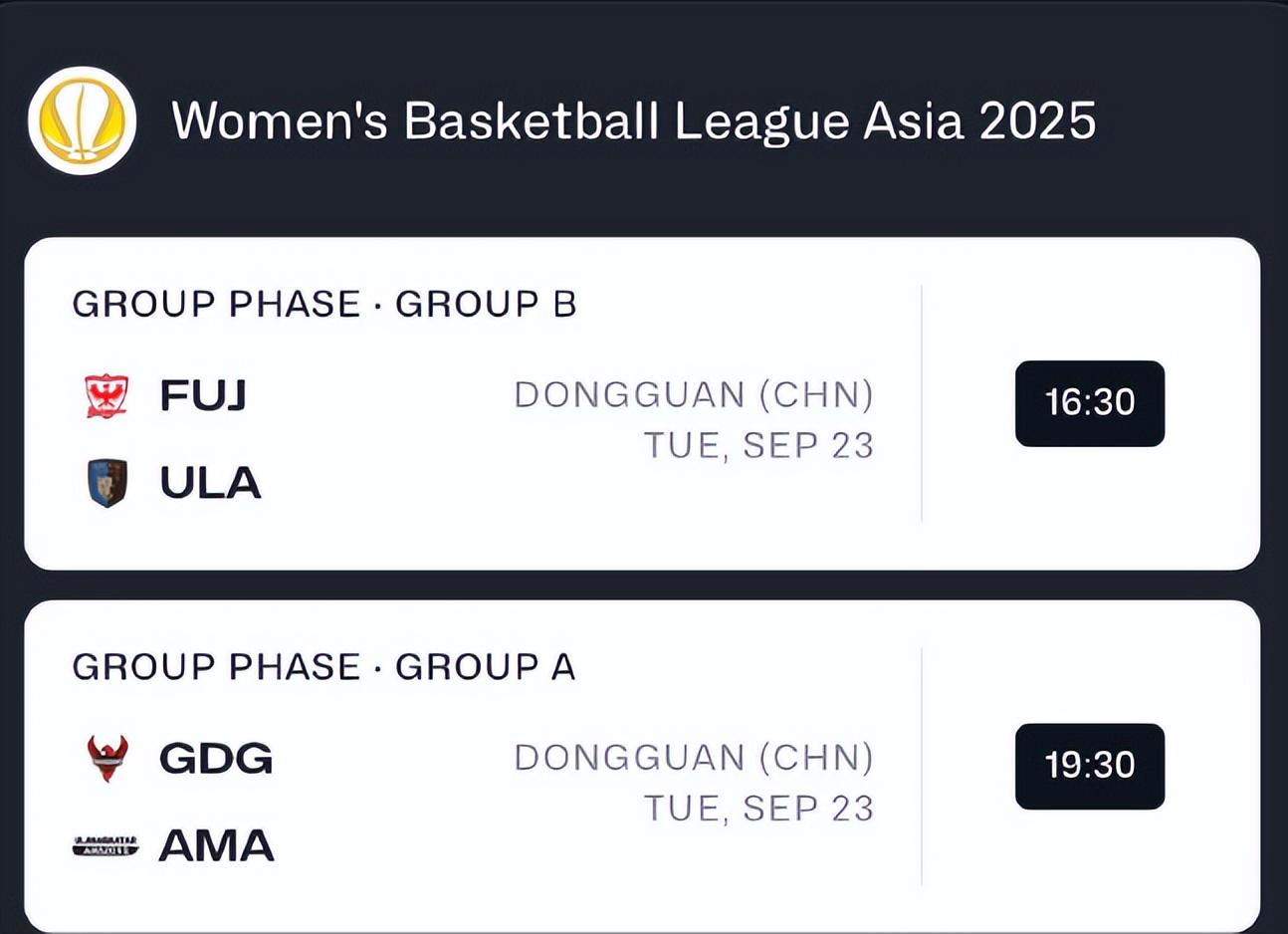The width and height of the screenshot is (1288, 934).
Task: Open the 16:30 match time button
Action: (1089, 403)
